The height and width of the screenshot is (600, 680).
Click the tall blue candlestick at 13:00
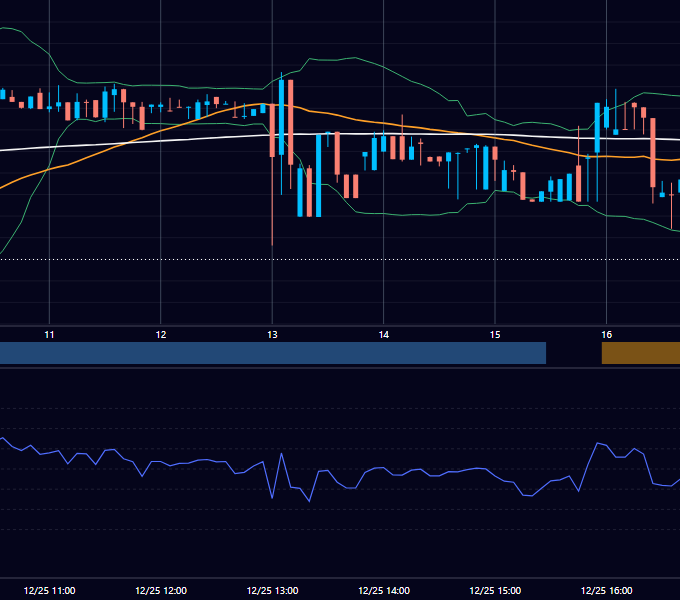coord(281,117)
